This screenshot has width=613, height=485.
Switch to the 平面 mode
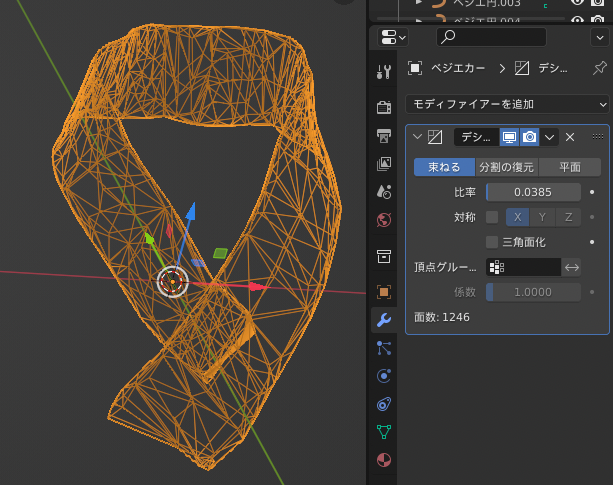click(570, 167)
